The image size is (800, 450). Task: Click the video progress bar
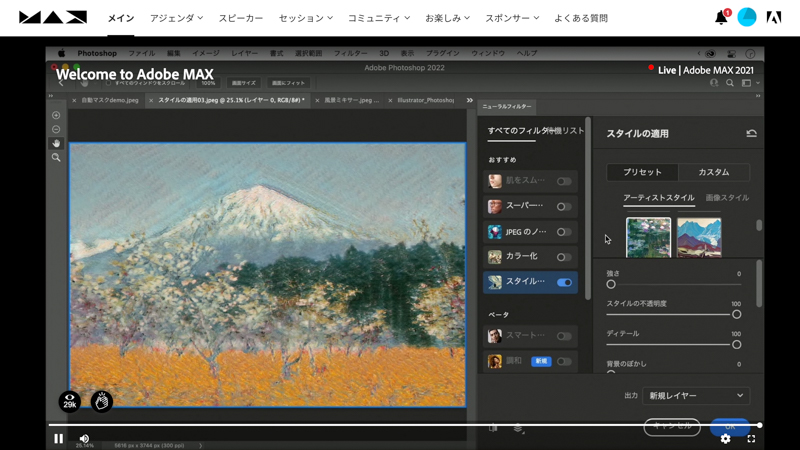[404, 425]
